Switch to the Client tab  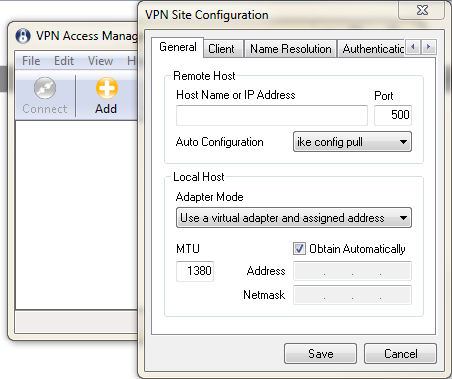click(223, 49)
